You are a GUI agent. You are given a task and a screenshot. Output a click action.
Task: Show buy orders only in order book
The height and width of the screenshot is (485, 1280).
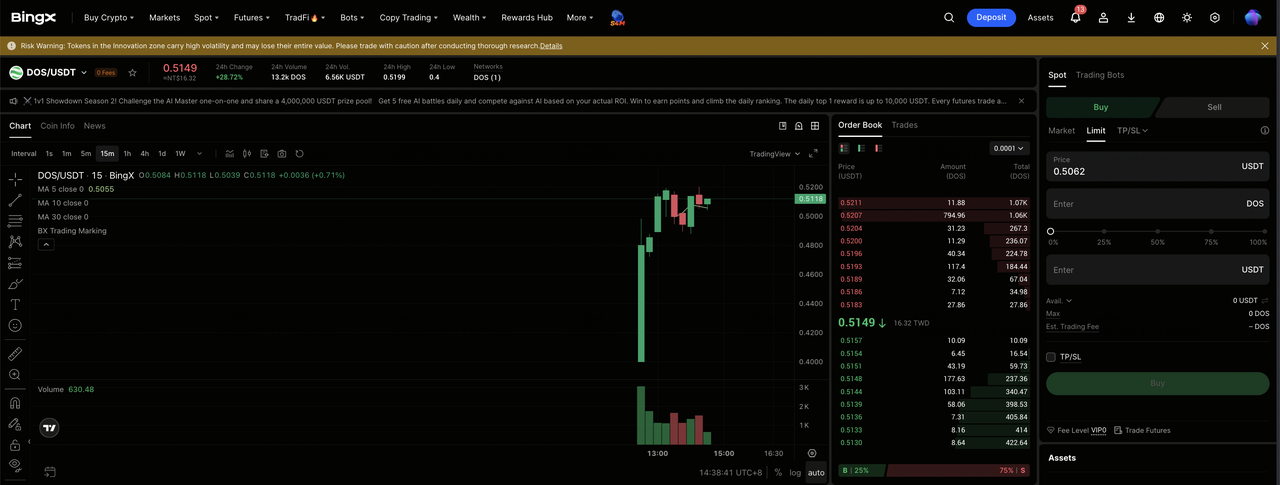[861, 148]
